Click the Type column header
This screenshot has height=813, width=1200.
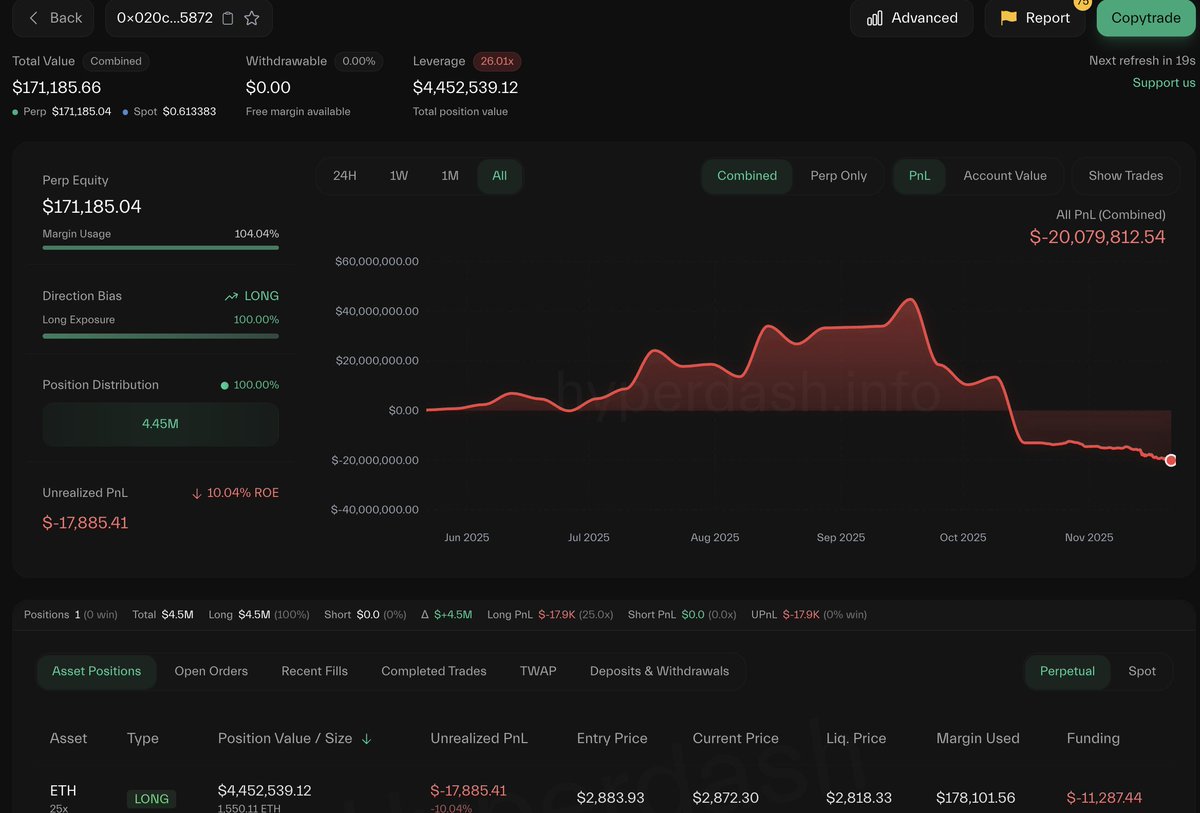coord(143,738)
